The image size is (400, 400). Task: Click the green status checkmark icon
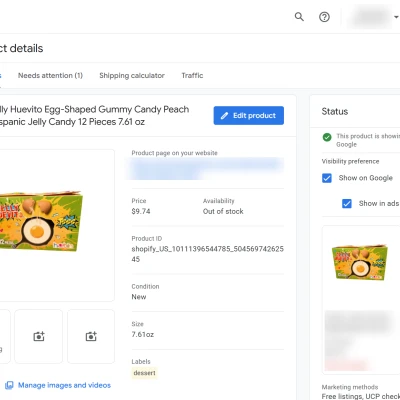pos(327,137)
